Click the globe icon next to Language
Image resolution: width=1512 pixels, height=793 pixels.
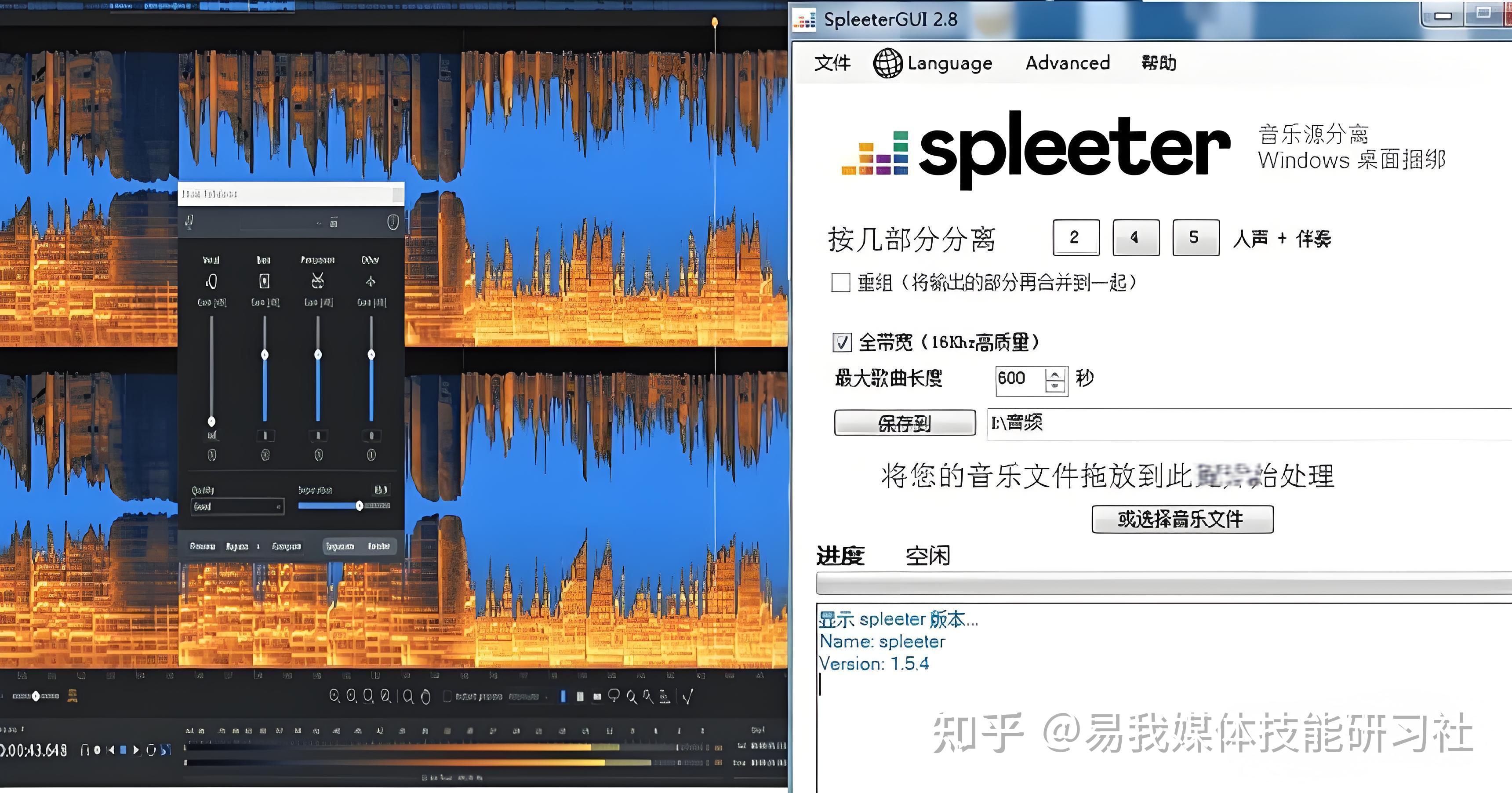click(x=887, y=63)
